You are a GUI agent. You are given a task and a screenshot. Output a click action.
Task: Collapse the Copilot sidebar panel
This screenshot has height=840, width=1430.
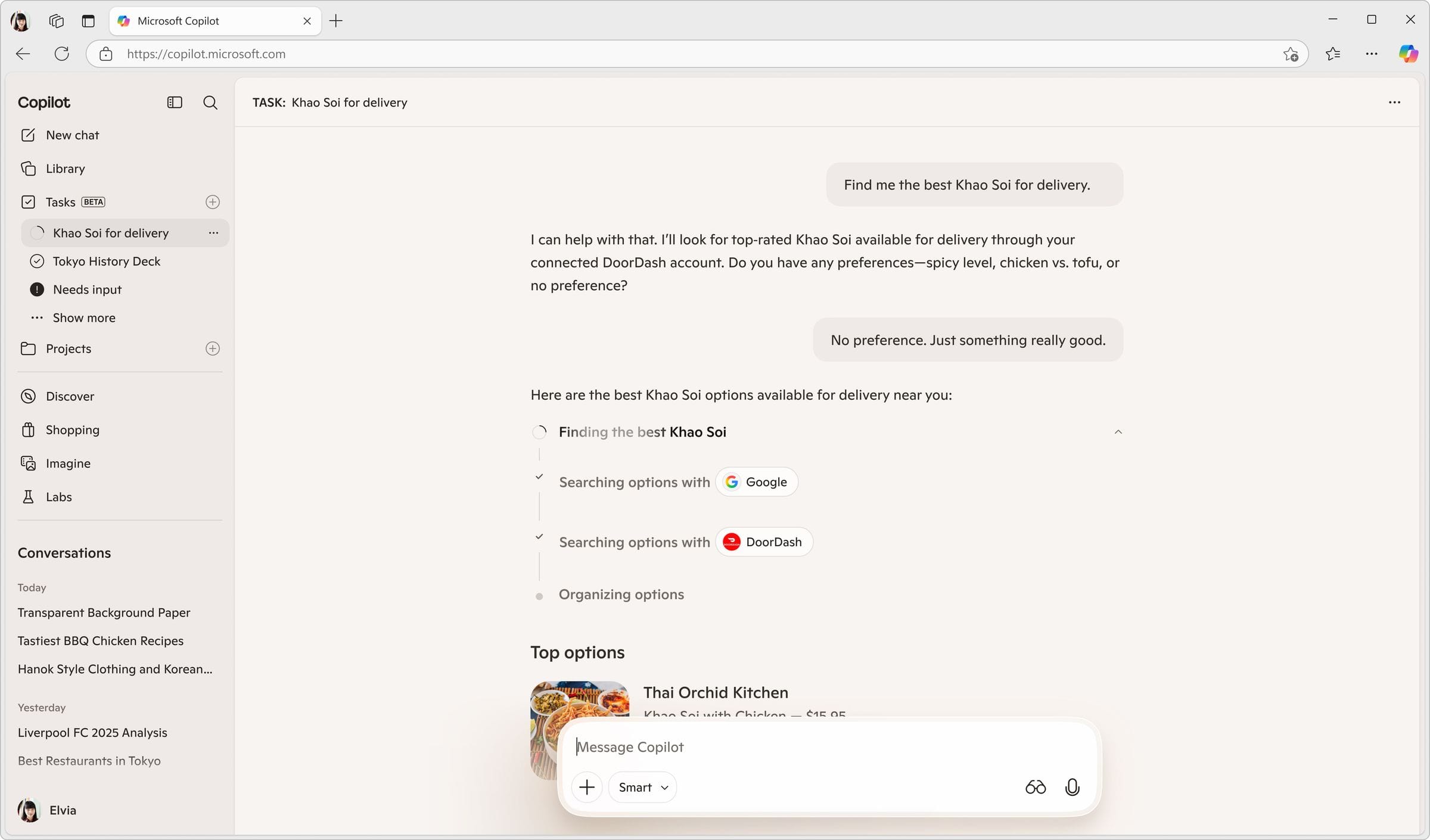point(175,102)
